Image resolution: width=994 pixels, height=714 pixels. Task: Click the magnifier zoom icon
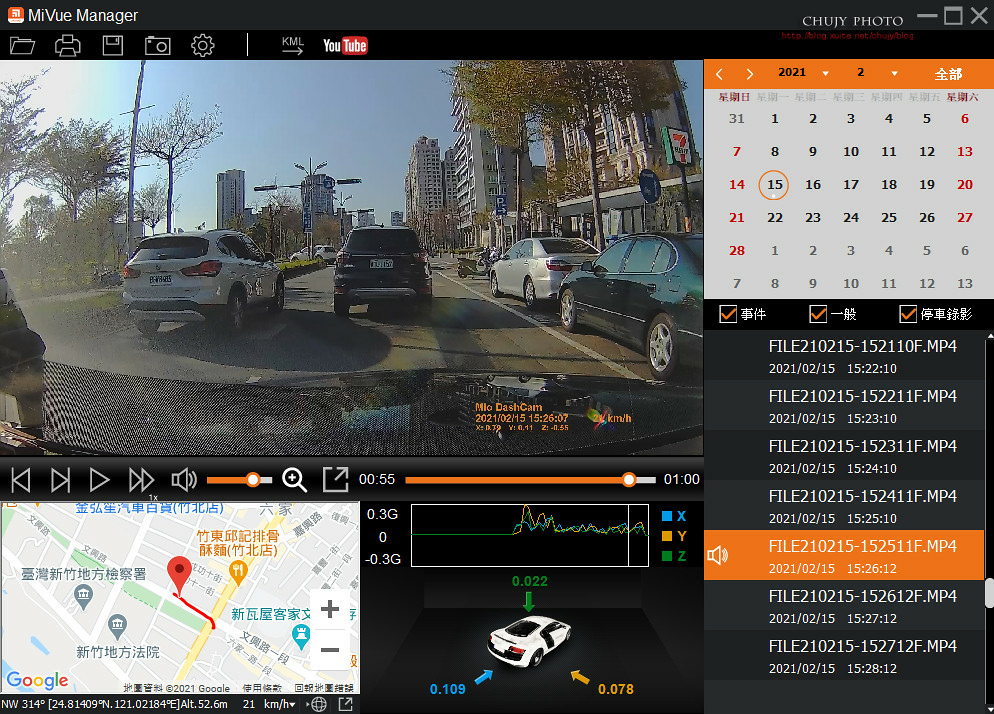[x=295, y=480]
